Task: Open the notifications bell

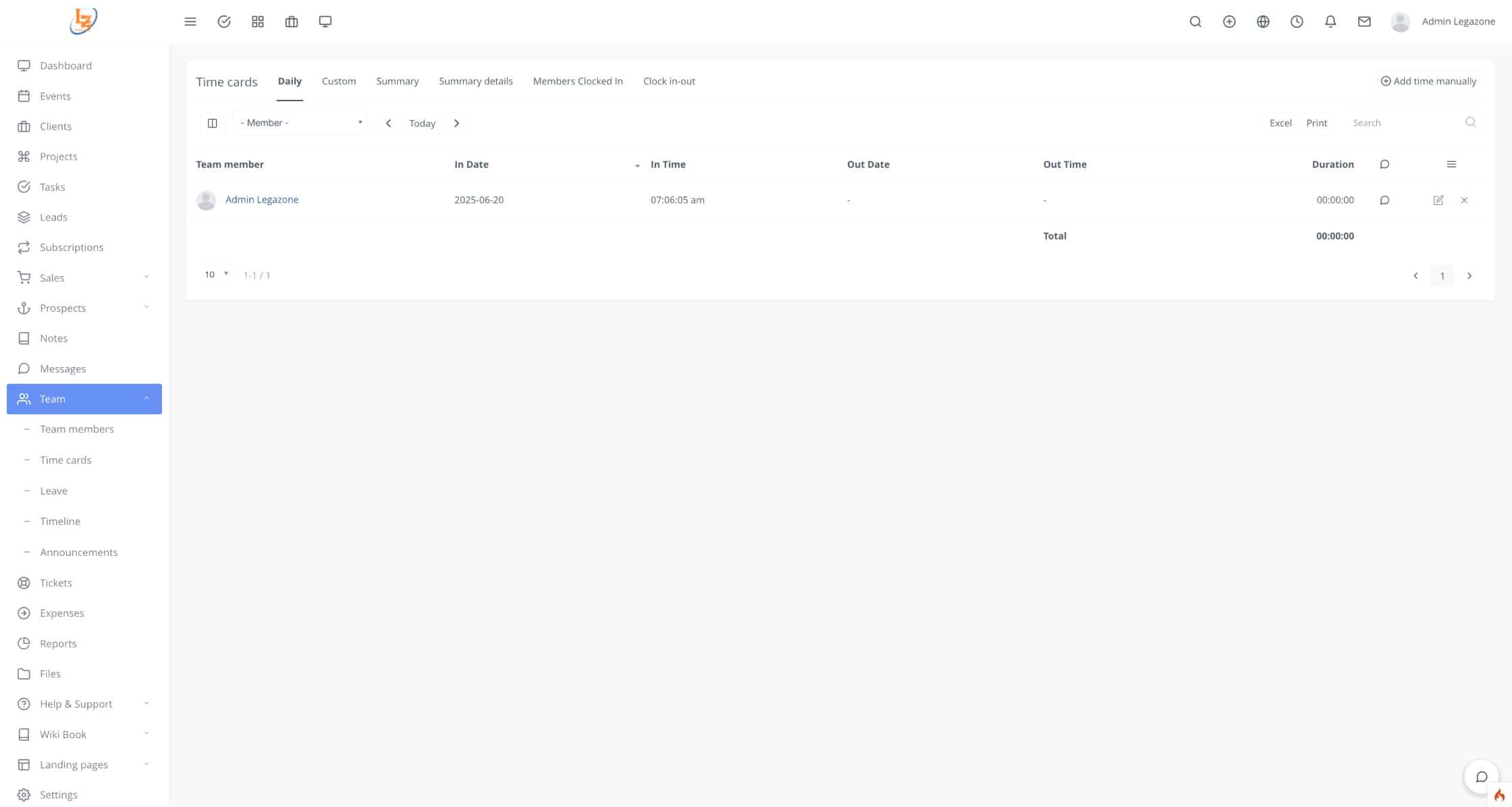Action: coord(1330,22)
